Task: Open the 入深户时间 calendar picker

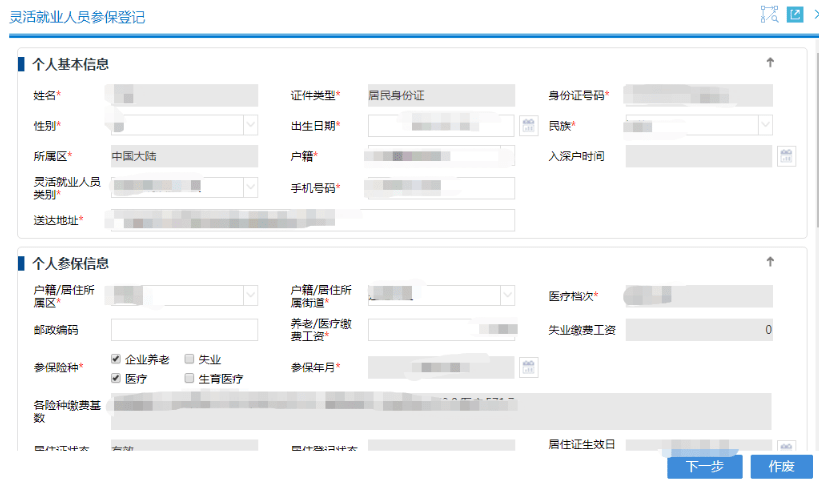Action: pyautogui.click(x=787, y=156)
